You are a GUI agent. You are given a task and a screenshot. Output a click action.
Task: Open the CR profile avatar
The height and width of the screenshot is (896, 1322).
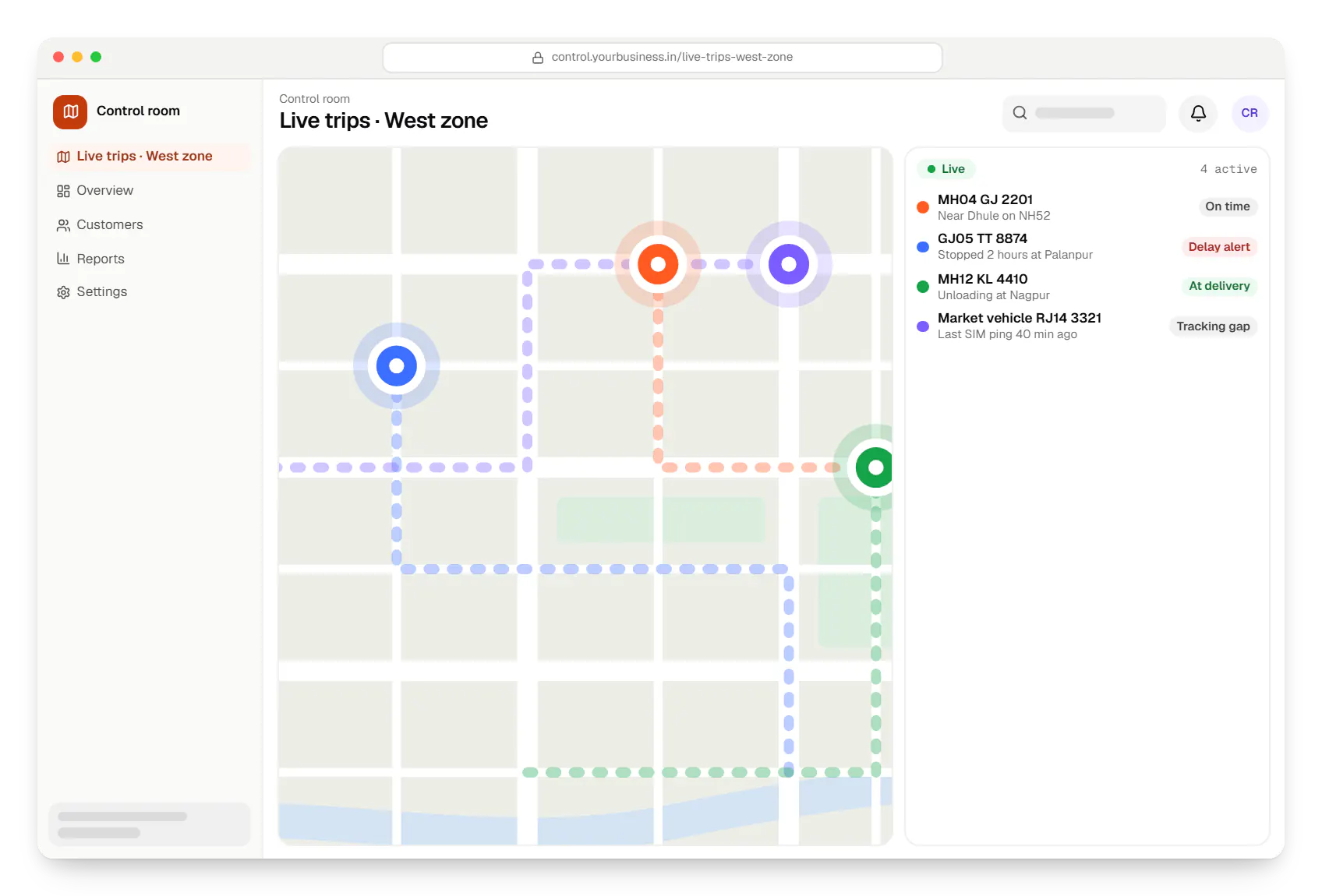coord(1250,113)
